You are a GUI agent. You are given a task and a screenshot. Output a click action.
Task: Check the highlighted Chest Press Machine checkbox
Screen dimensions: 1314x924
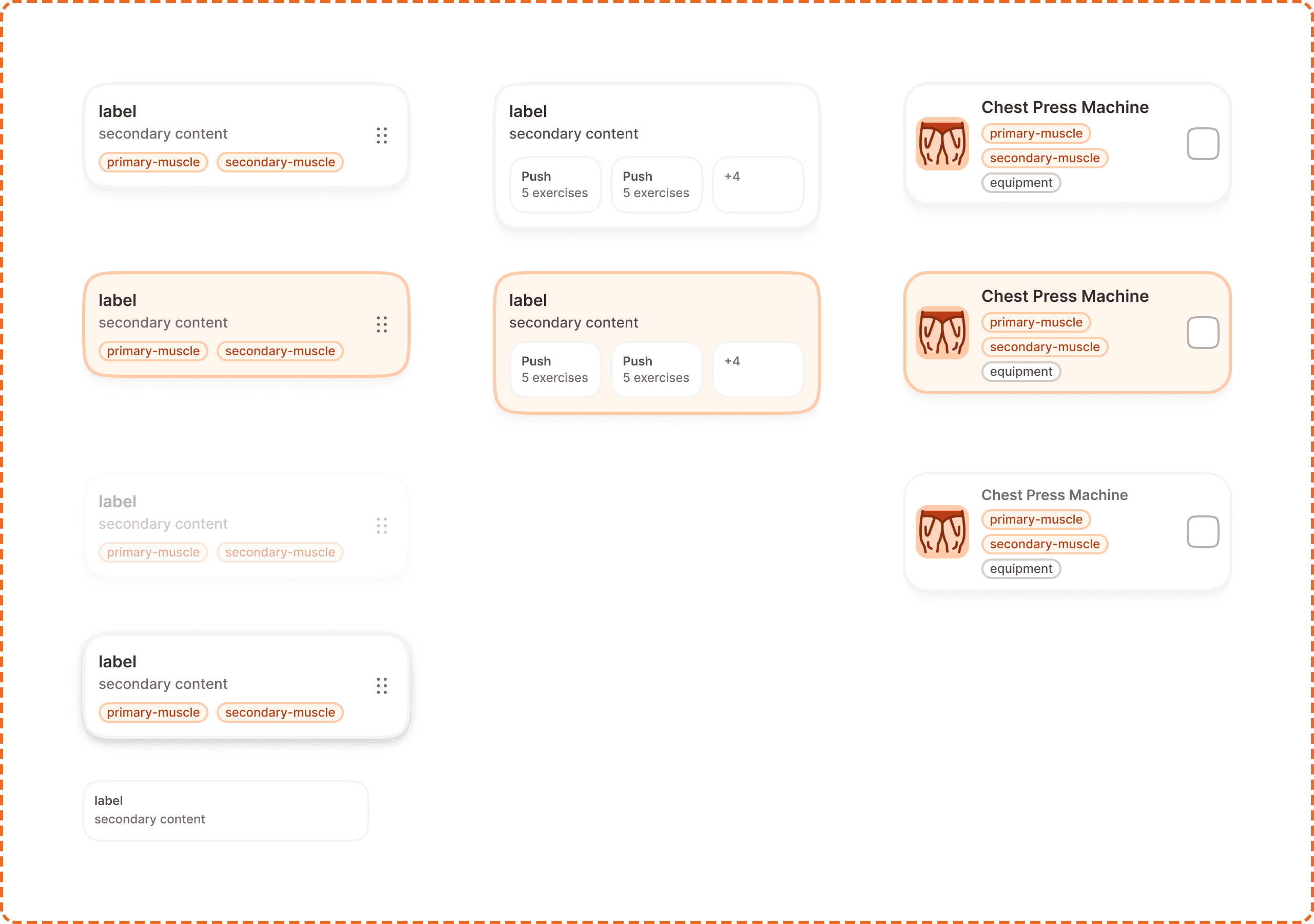[1203, 333]
